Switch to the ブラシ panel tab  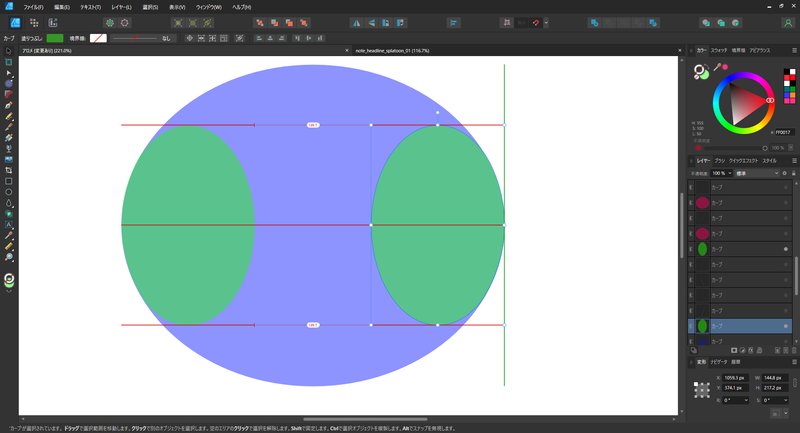click(x=719, y=161)
